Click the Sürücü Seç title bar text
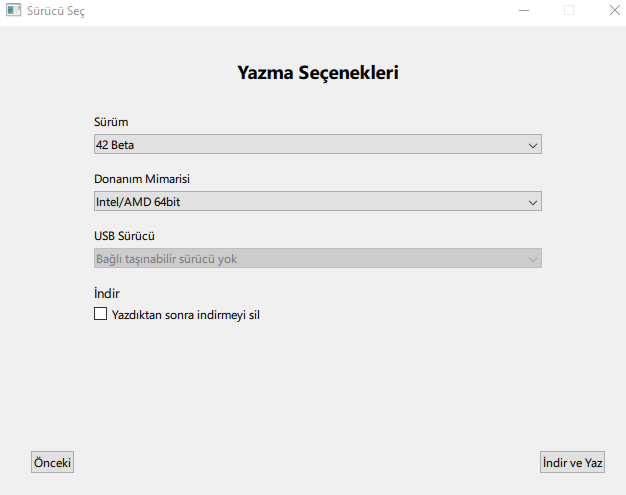The height and width of the screenshot is (495, 626). pyautogui.click(x=56, y=11)
